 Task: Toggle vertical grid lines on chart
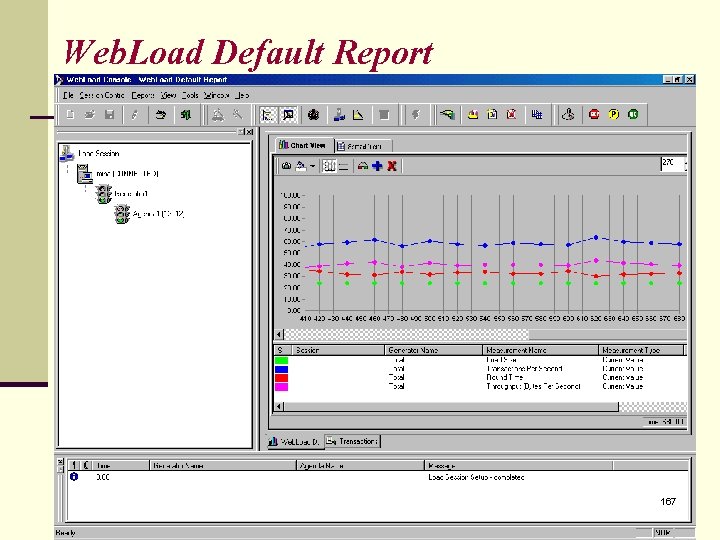click(x=329, y=166)
